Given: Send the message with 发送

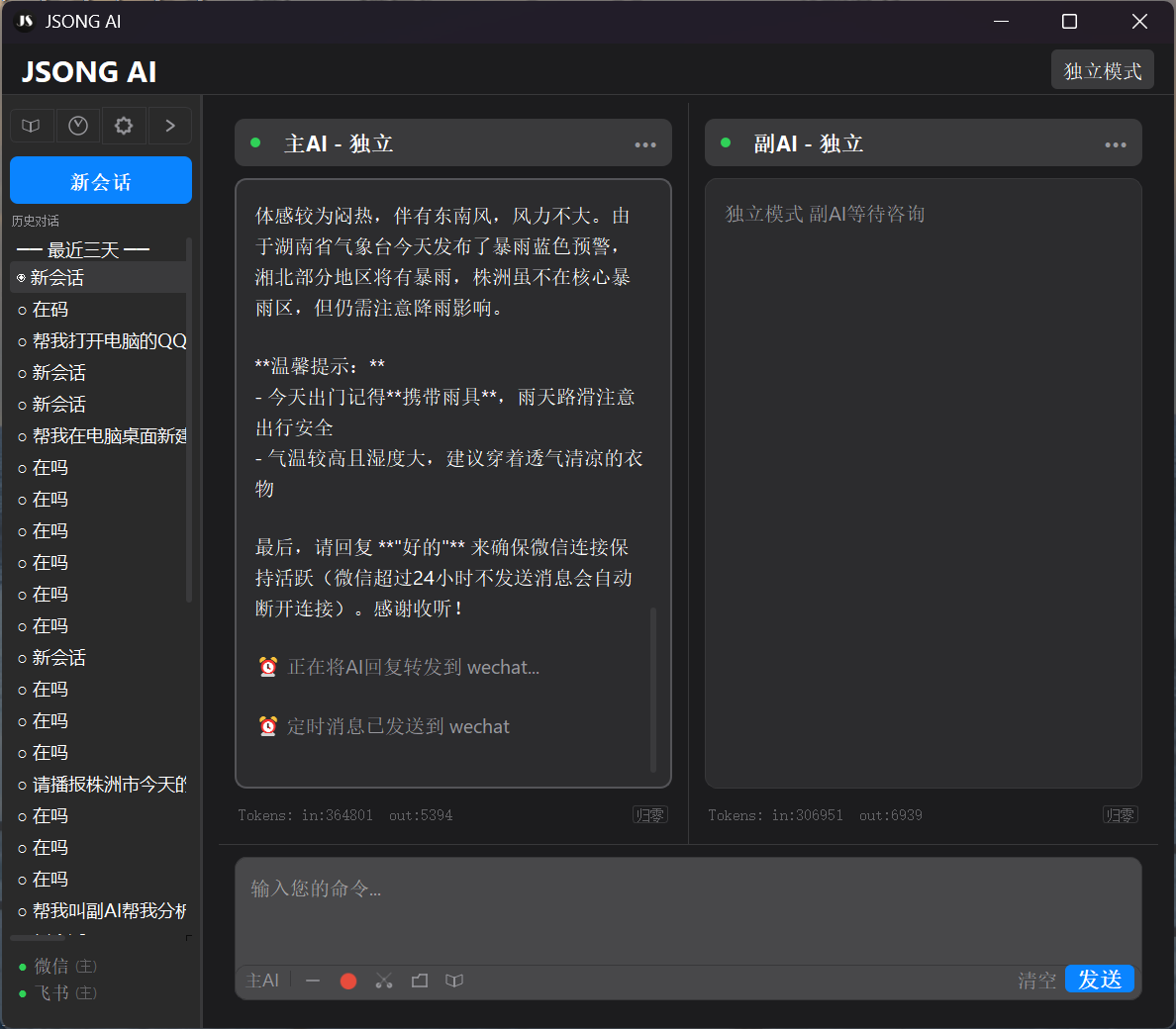Looking at the screenshot, I should [x=1100, y=979].
